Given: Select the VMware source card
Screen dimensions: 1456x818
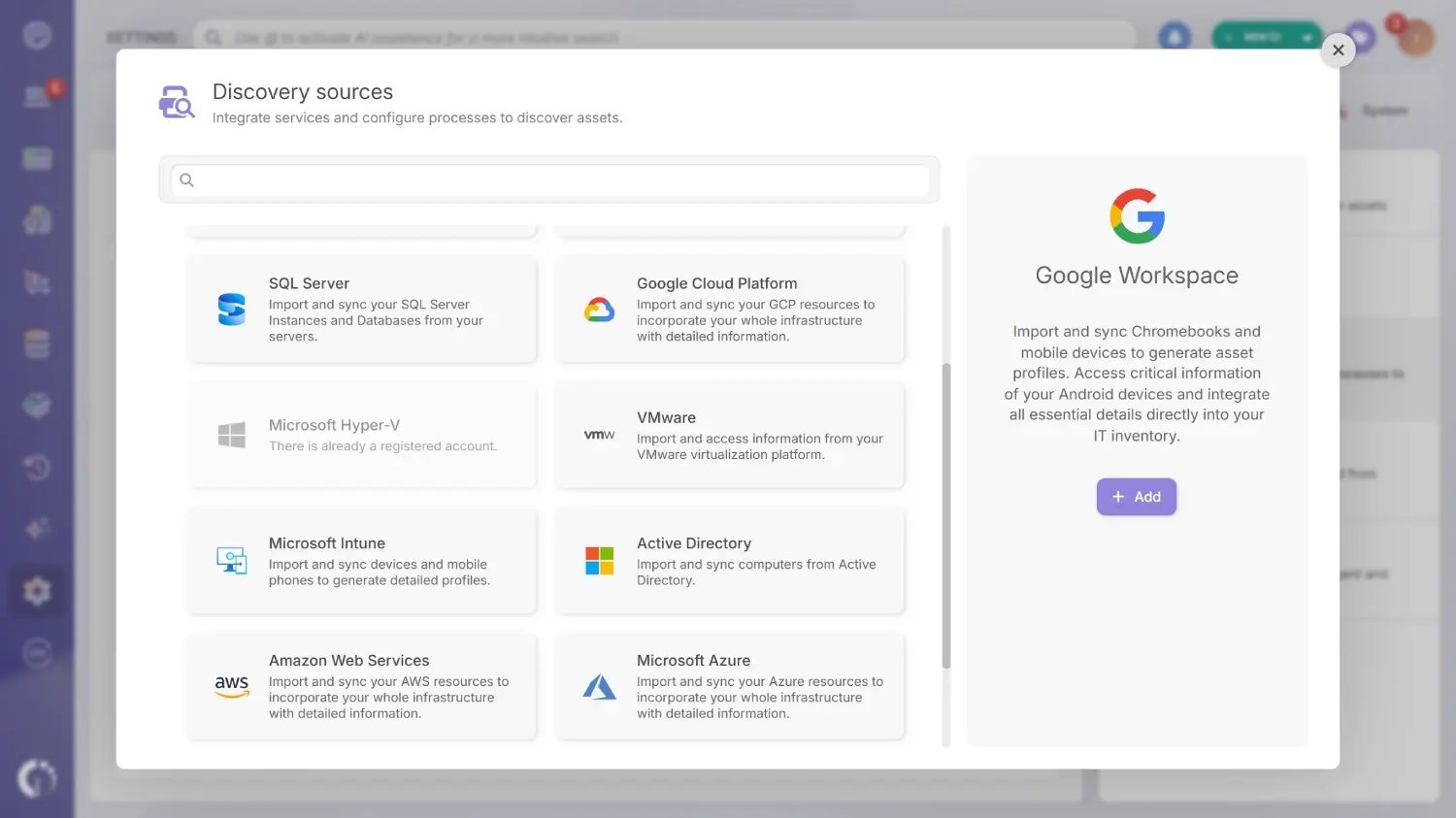Looking at the screenshot, I should pos(730,435).
